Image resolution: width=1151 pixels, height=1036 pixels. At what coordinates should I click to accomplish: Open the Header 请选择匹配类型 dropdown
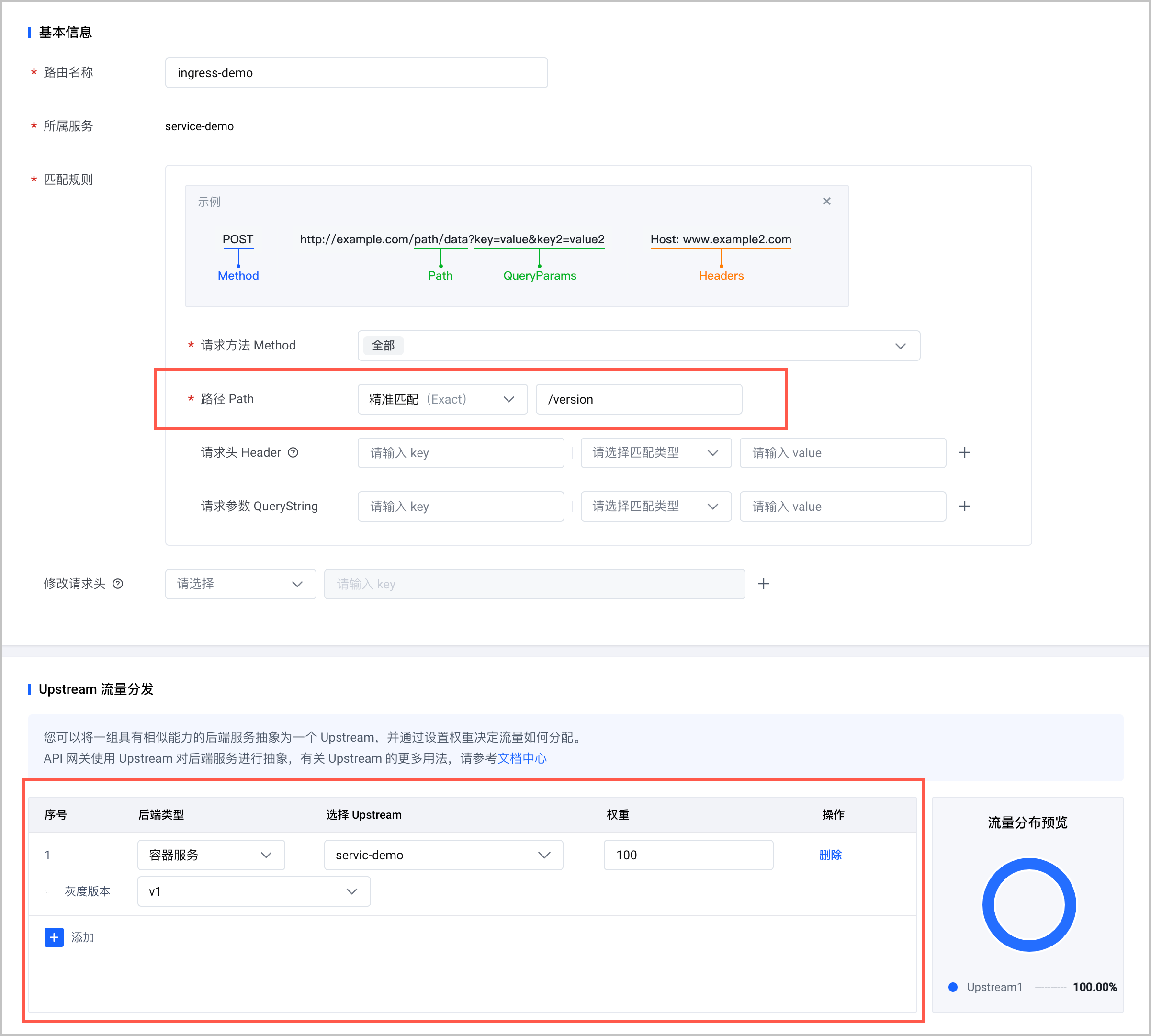point(656,452)
